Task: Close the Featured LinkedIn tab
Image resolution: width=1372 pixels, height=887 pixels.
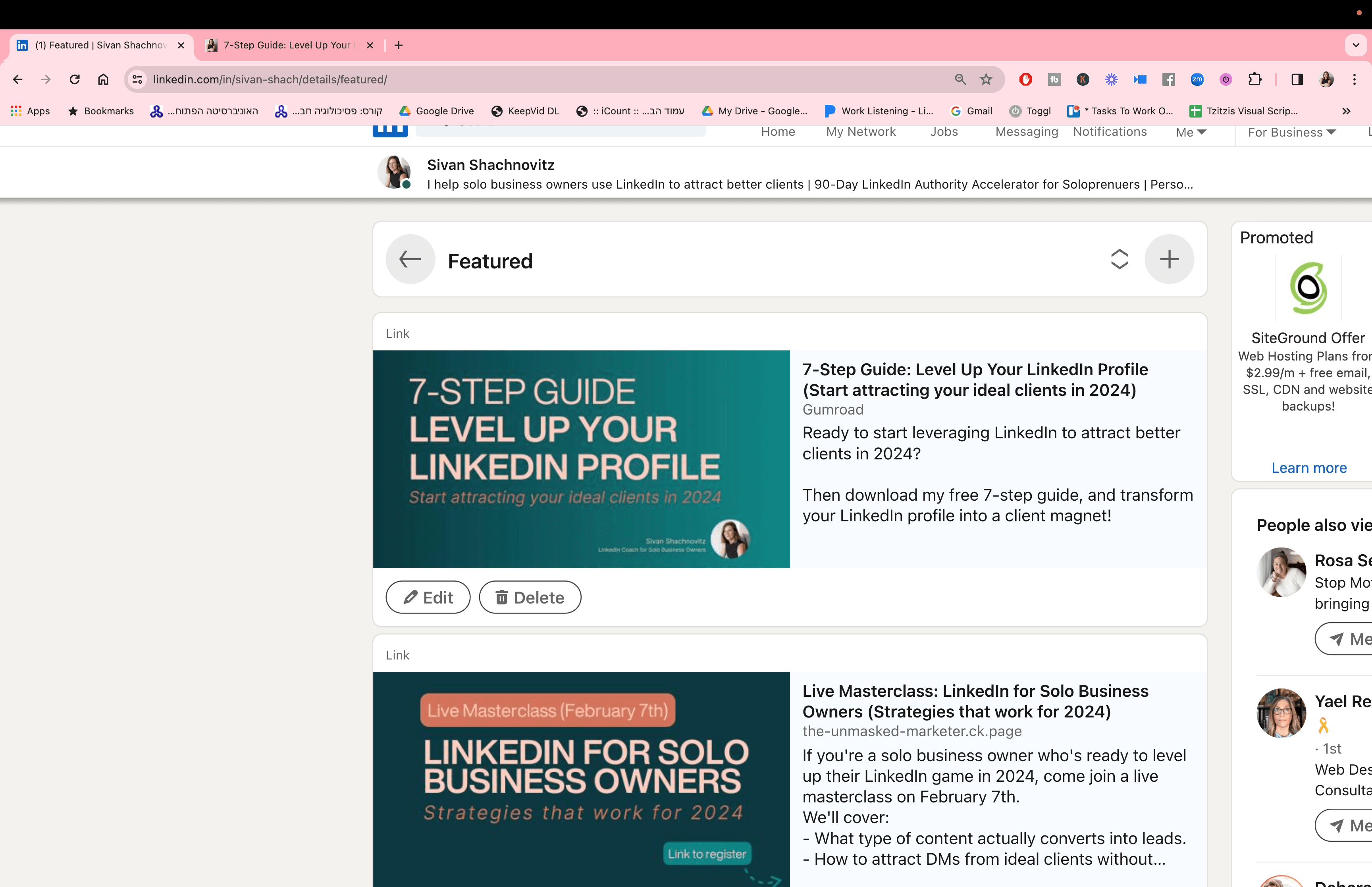Action: tap(181, 46)
